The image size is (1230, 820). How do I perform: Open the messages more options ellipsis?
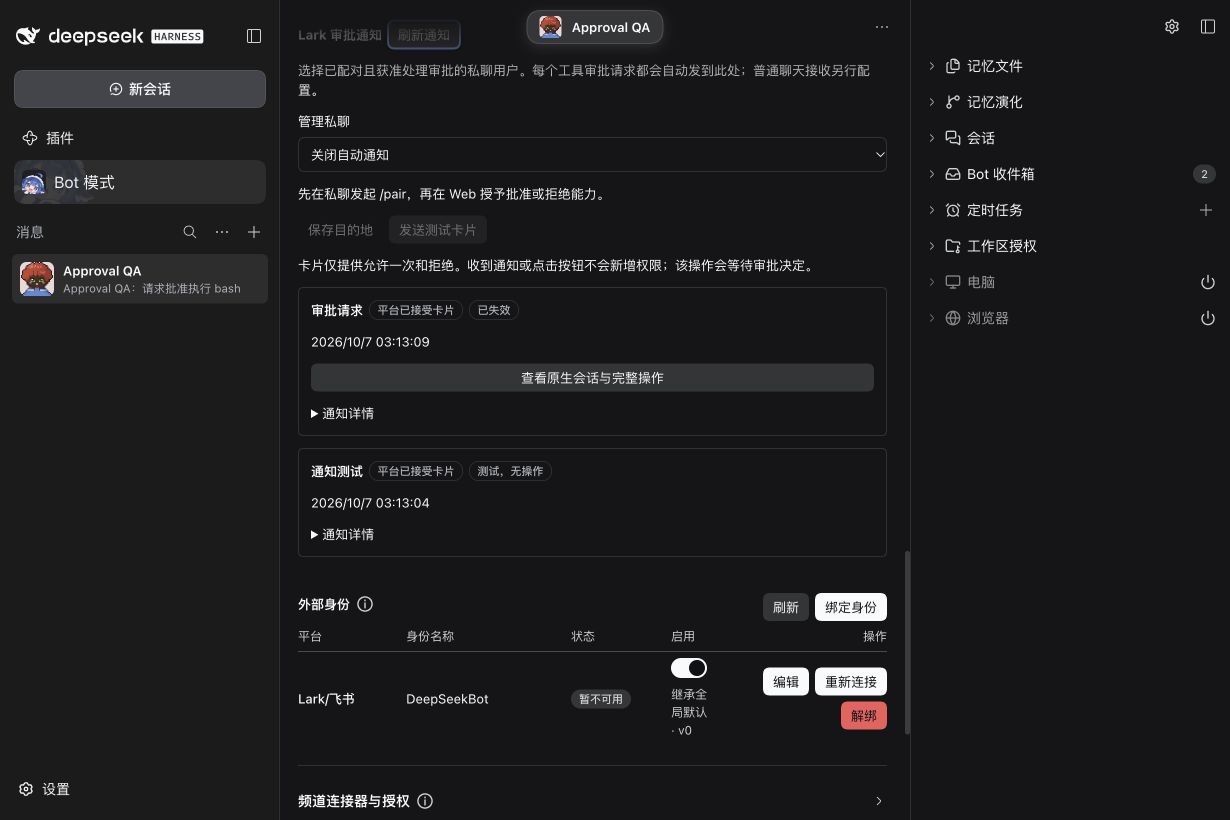pyautogui.click(x=222, y=232)
